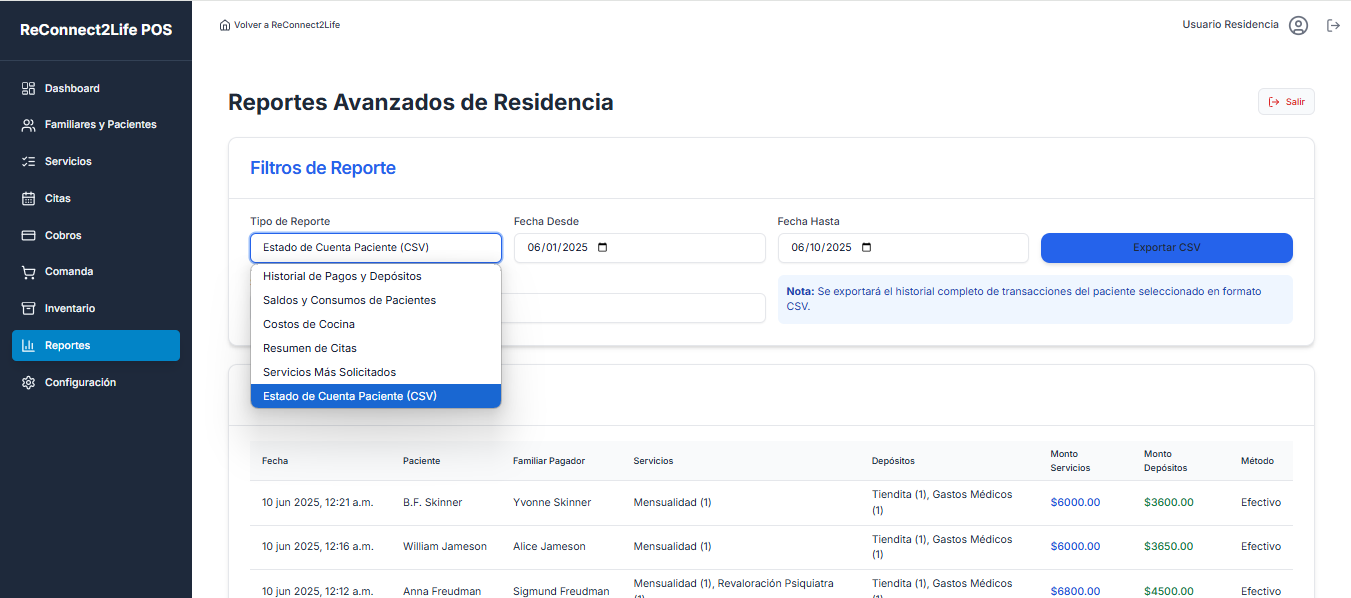Open Dashboard in the sidebar
The width and height of the screenshot is (1351, 598).
pos(96,88)
